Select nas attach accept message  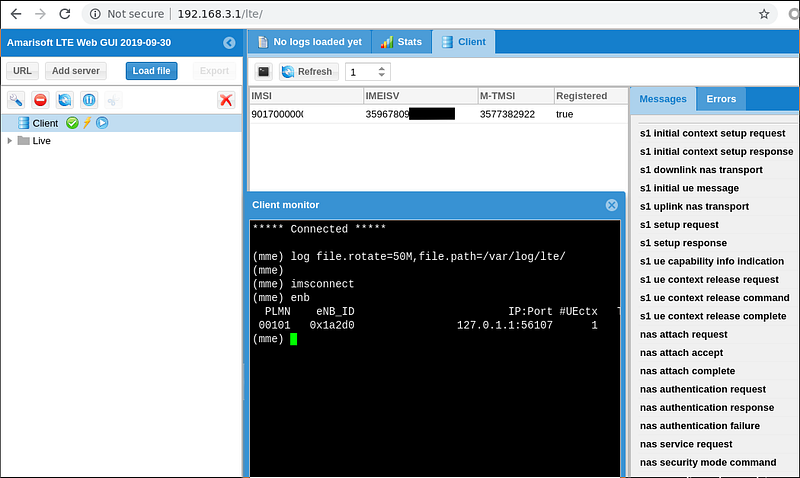click(x=681, y=353)
